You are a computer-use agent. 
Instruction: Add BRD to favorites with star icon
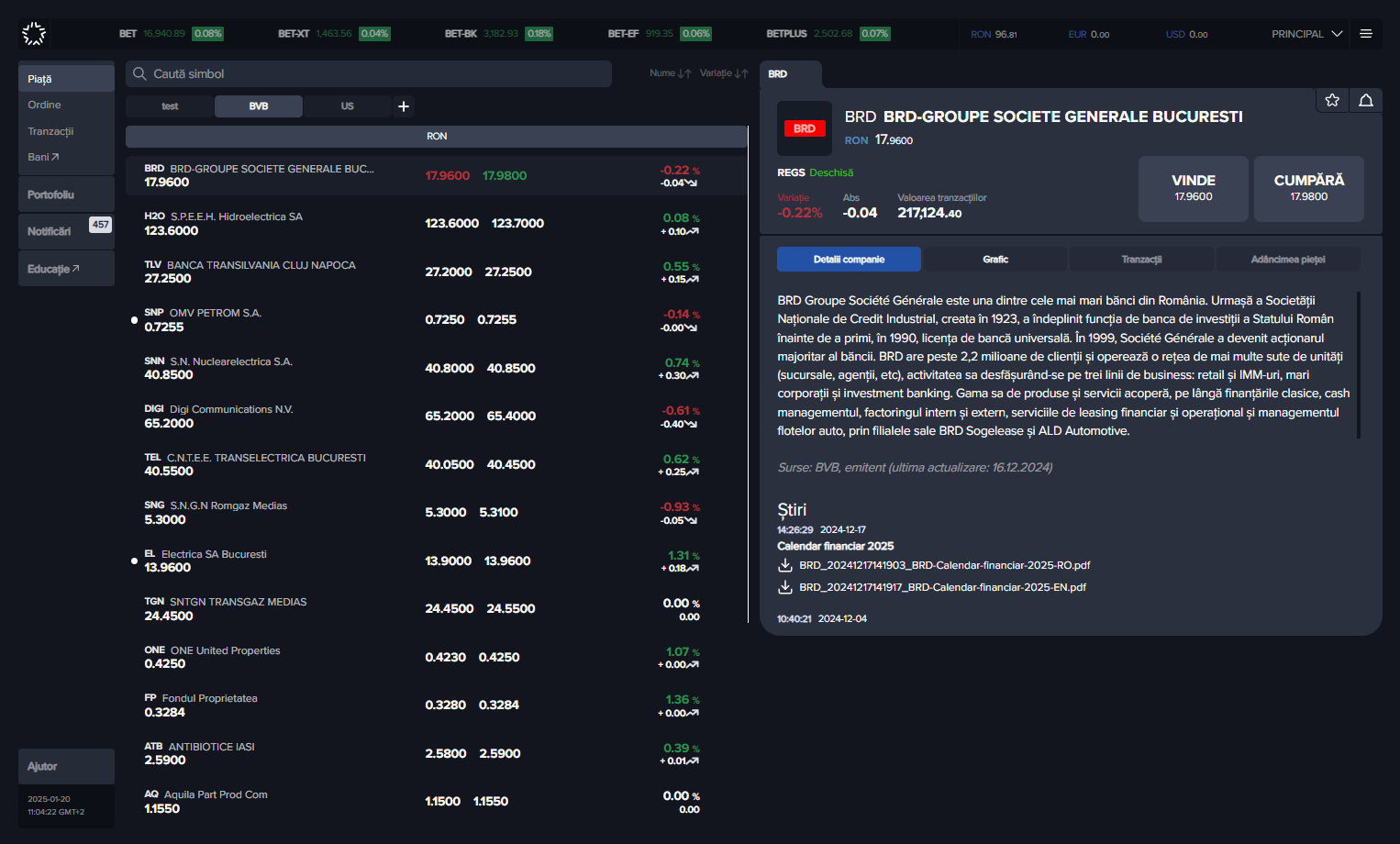pos(1332,100)
